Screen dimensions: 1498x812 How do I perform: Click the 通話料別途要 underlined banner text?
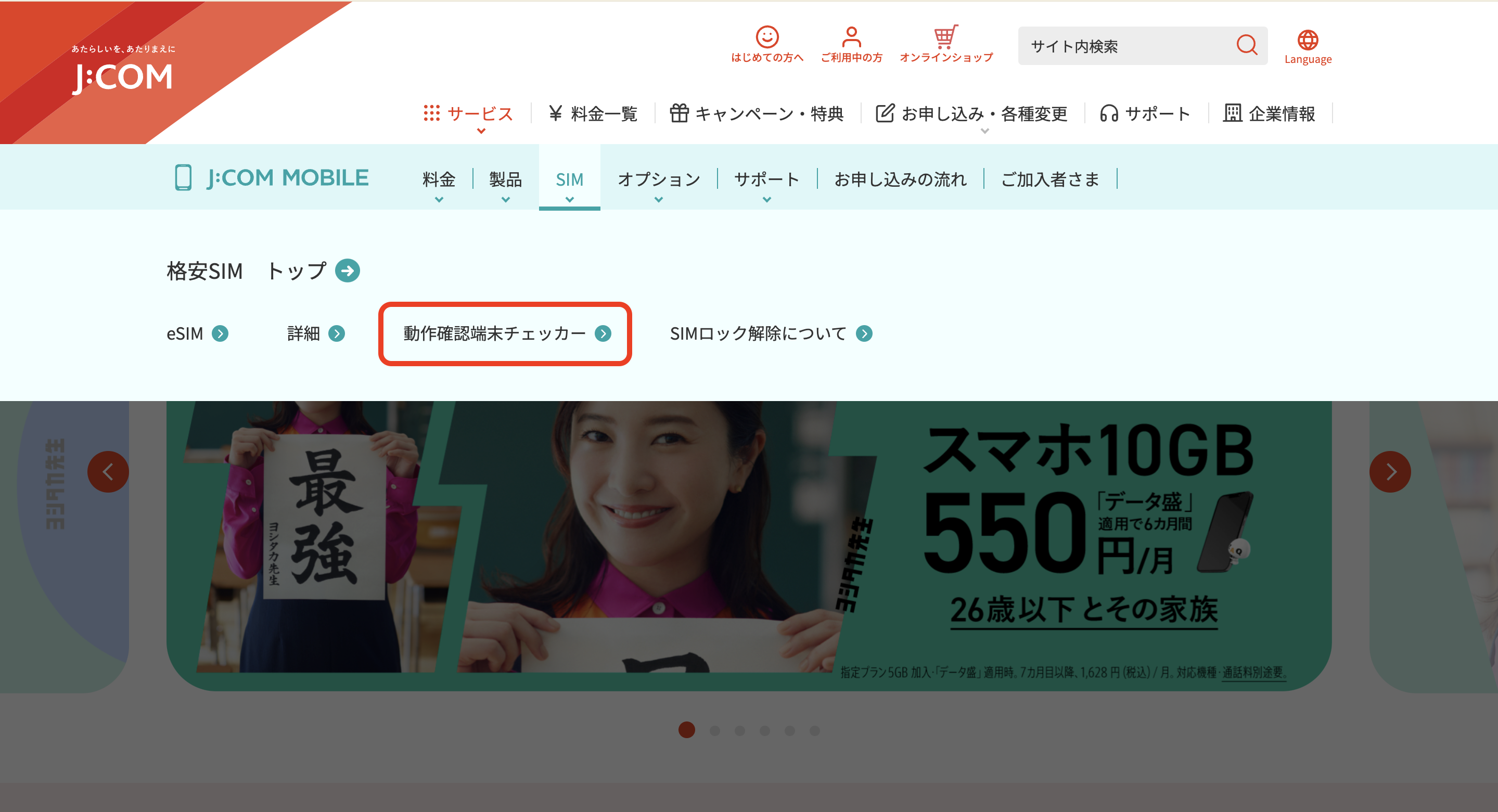tap(1254, 673)
